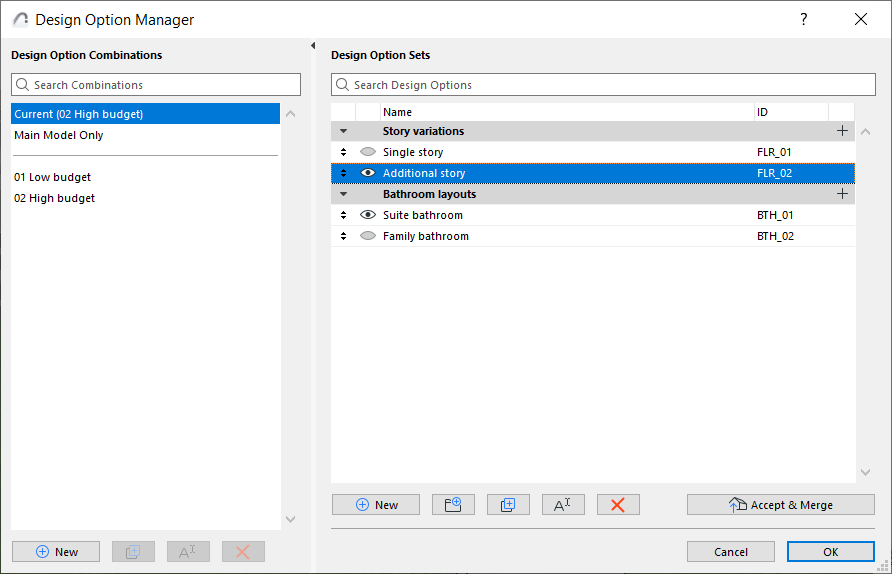Select the Single story row name
892x574 pixels.
[413, 152]
